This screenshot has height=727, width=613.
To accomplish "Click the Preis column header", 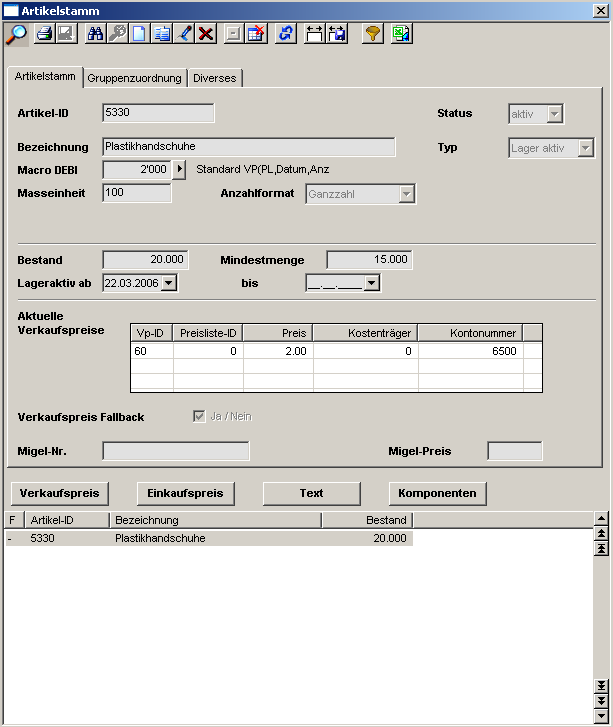I will (x=278, y=333).
